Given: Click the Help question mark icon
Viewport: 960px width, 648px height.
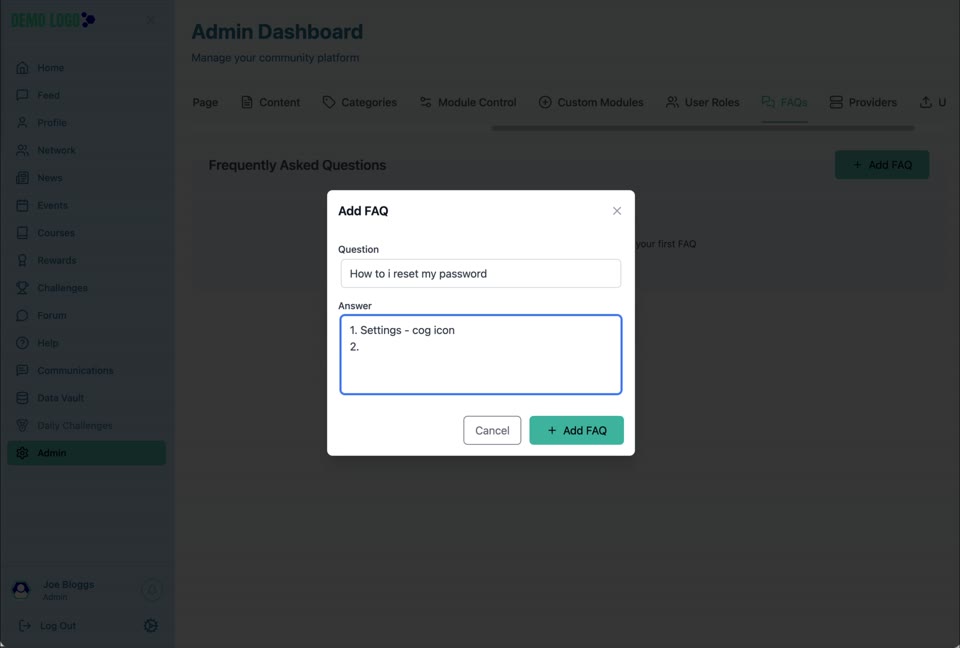Looking at the screenshot, I should pyautogui.click(x=22, y=343).
